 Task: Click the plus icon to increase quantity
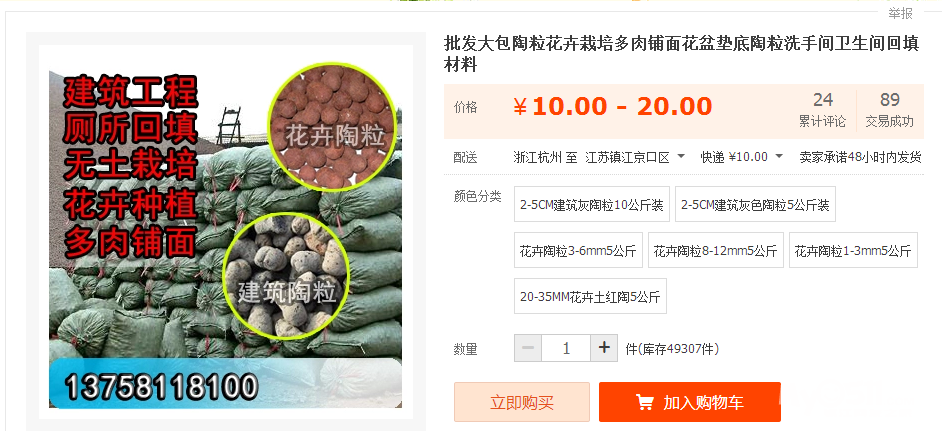coord(604,348)
